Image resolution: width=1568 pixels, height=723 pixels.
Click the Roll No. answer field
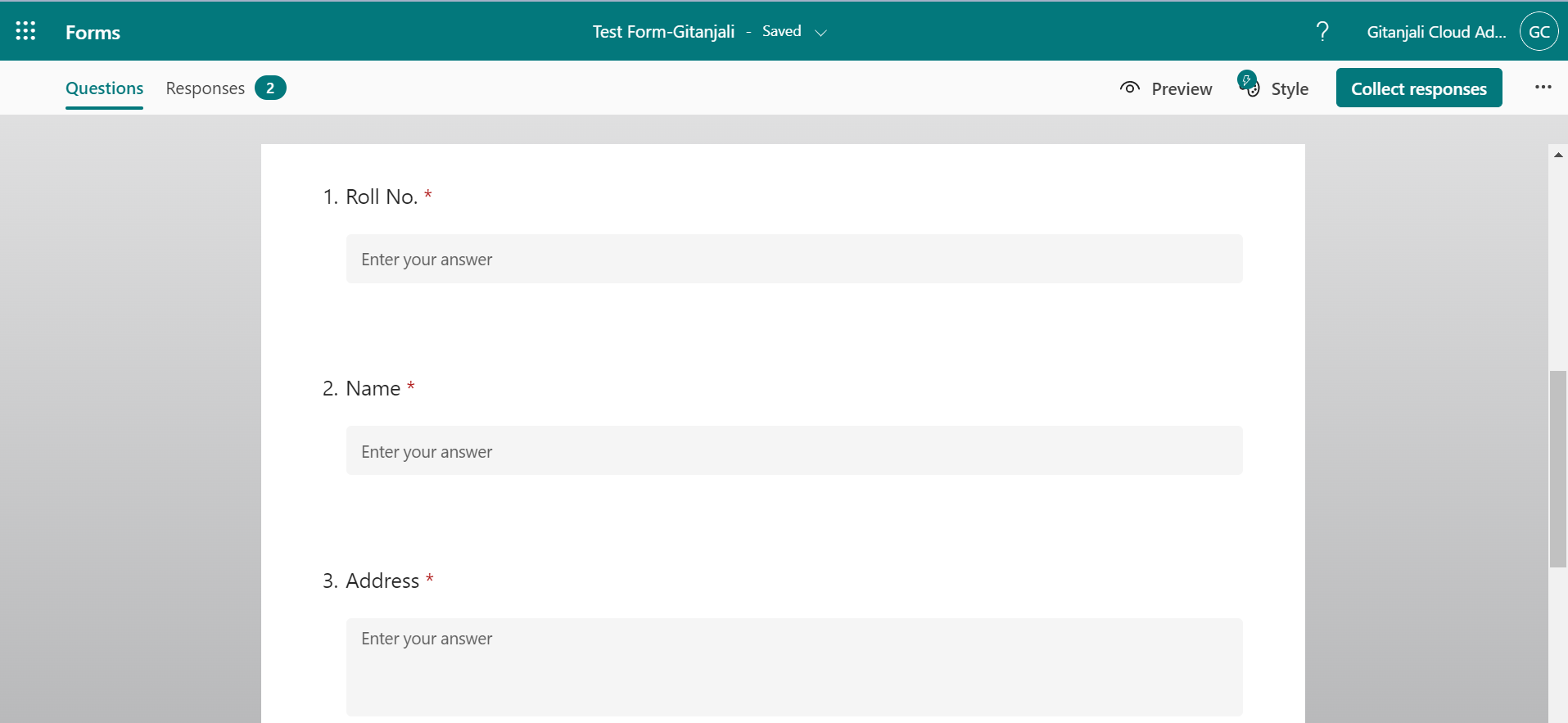[793, 259]
